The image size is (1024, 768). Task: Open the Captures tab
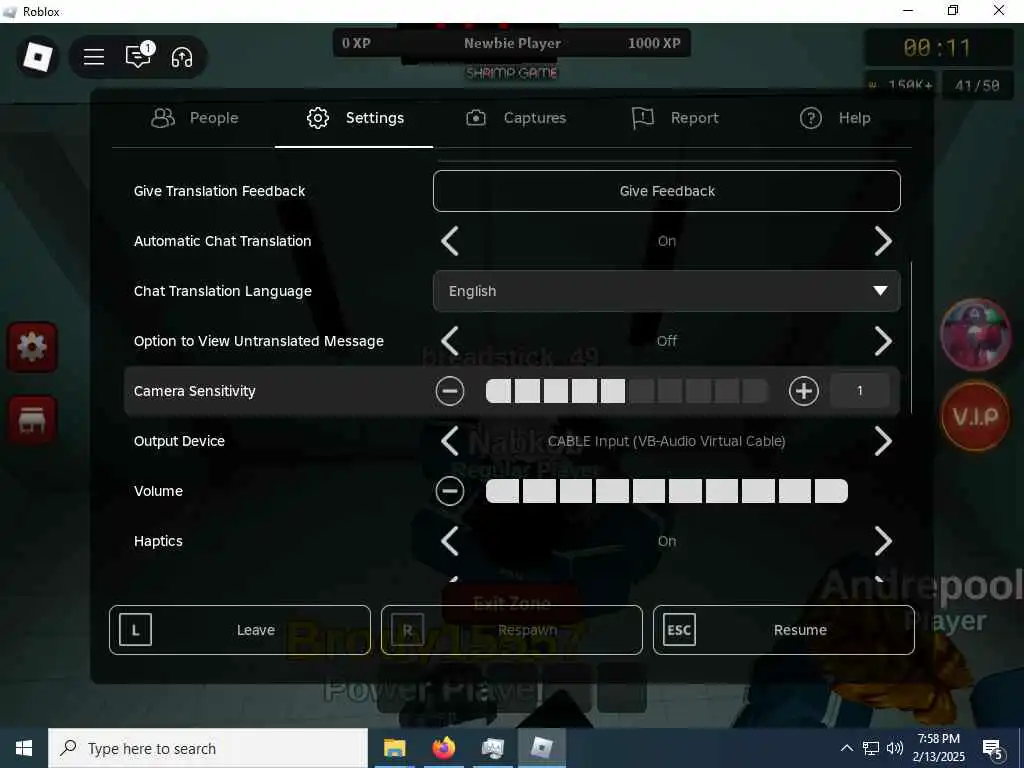coord(515,118)
